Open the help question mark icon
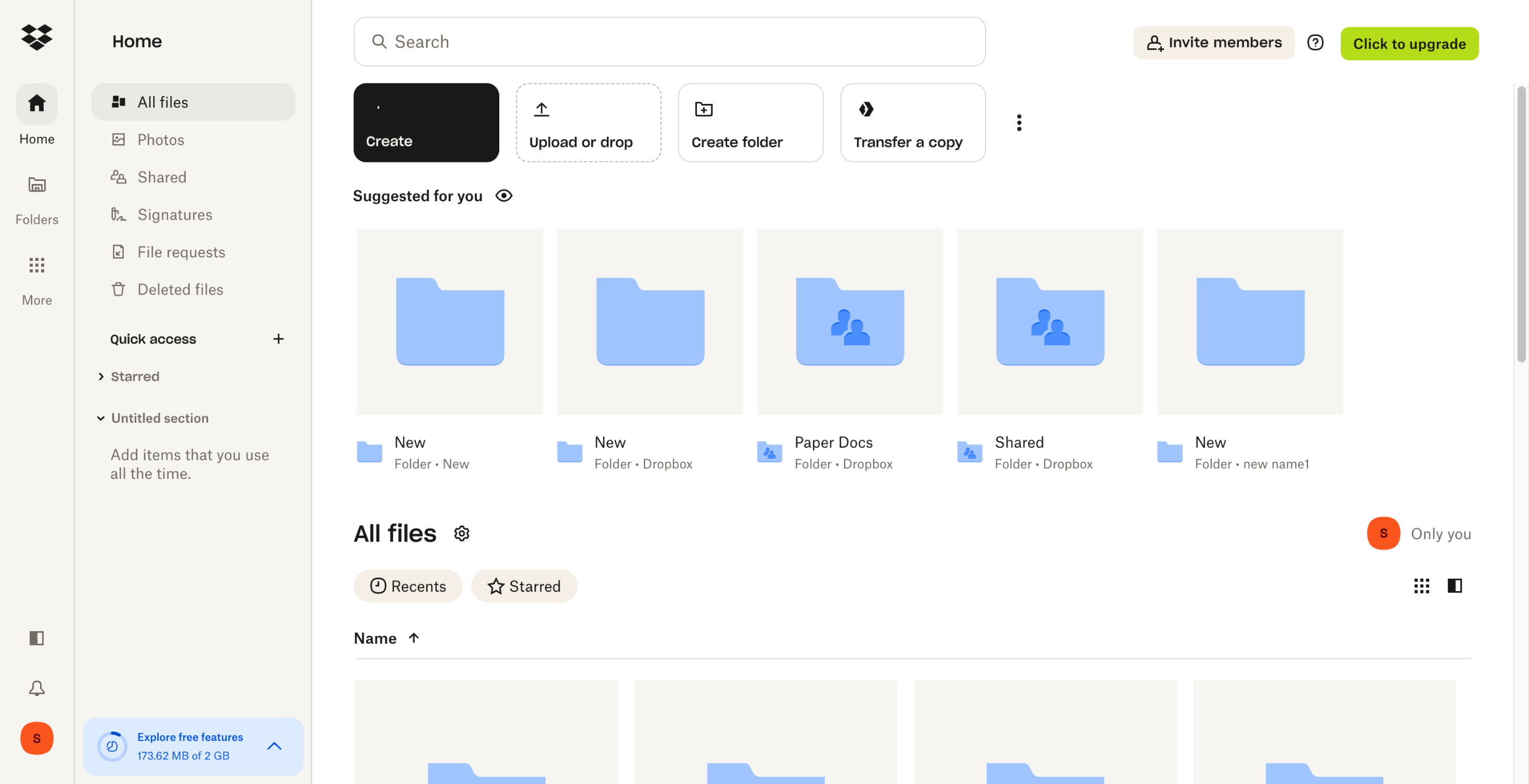Viewport: 1529px width, 784px height. click(1315, 42)
